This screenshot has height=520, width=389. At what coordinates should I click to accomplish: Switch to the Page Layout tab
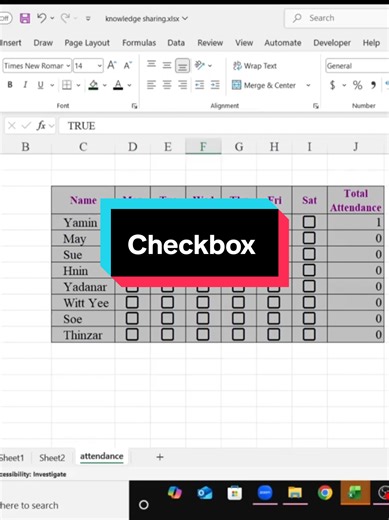(x=87, y=43)
